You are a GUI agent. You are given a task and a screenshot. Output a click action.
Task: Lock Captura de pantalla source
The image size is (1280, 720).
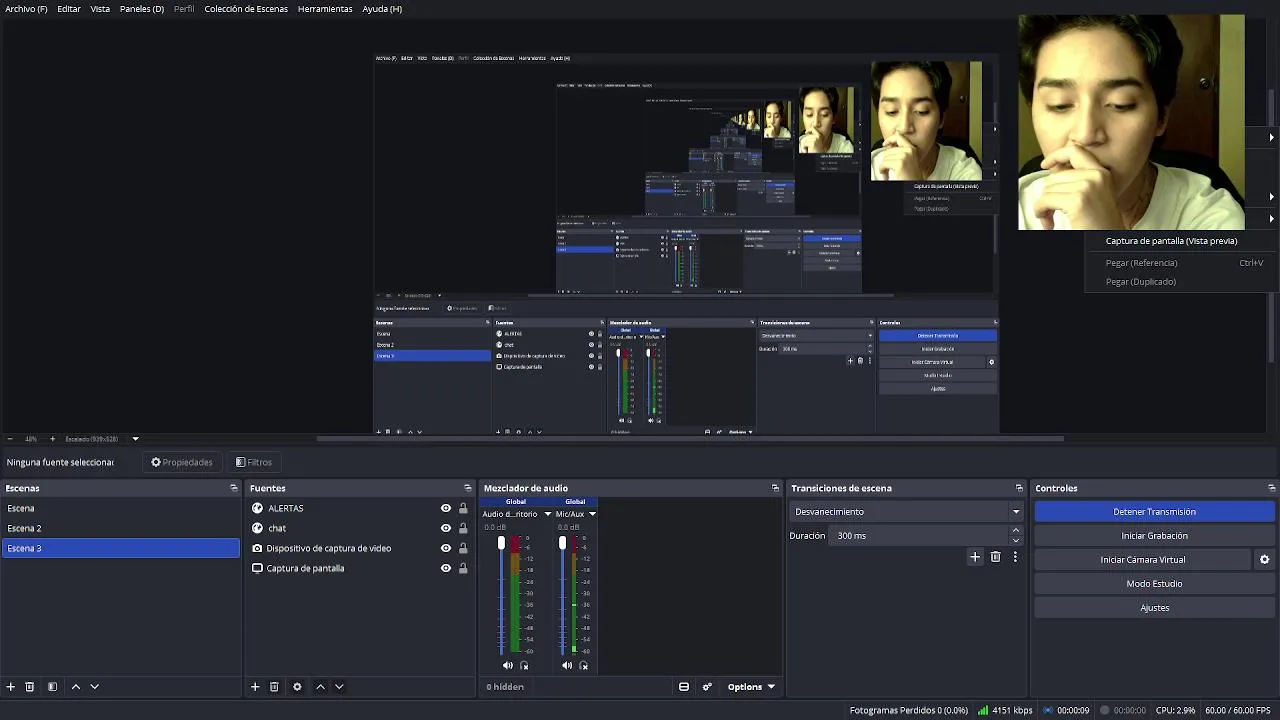(x=463, y=568)
